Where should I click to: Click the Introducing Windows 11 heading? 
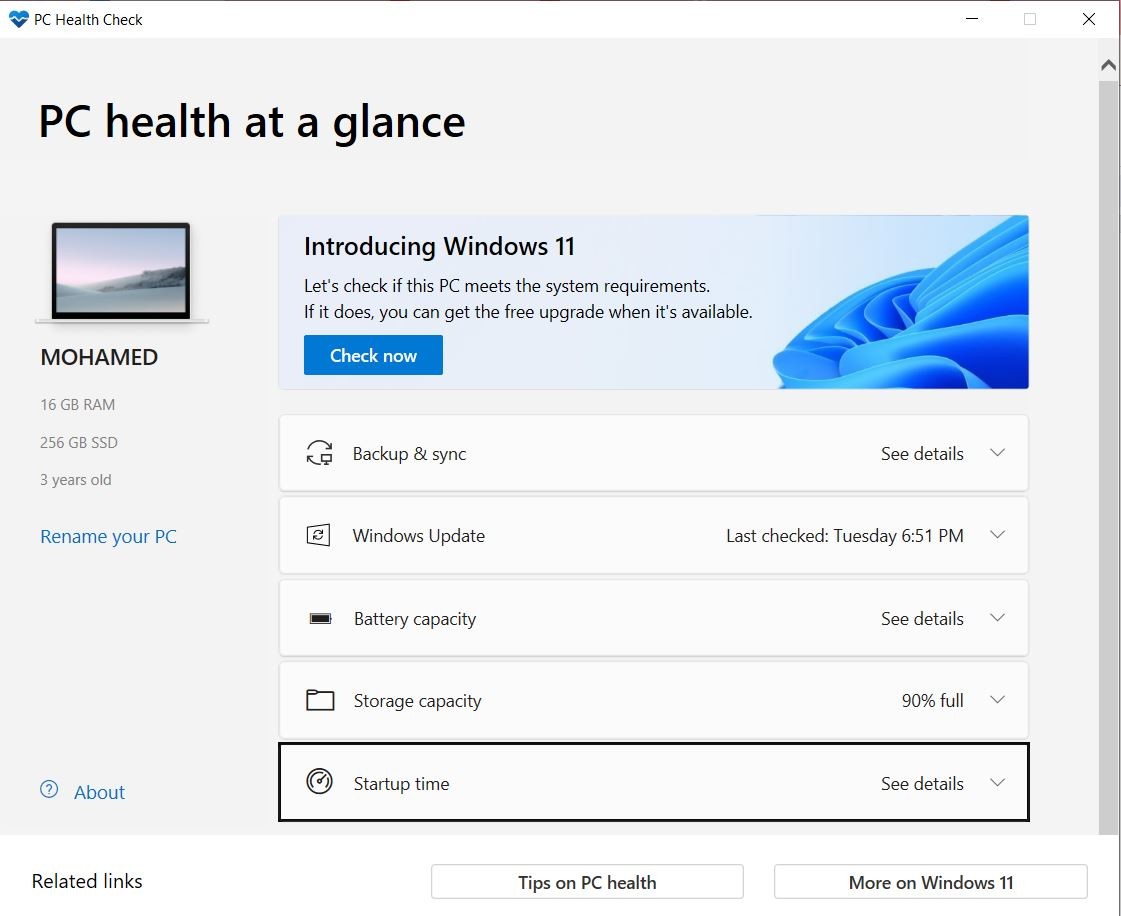click(x=439, y=246)
